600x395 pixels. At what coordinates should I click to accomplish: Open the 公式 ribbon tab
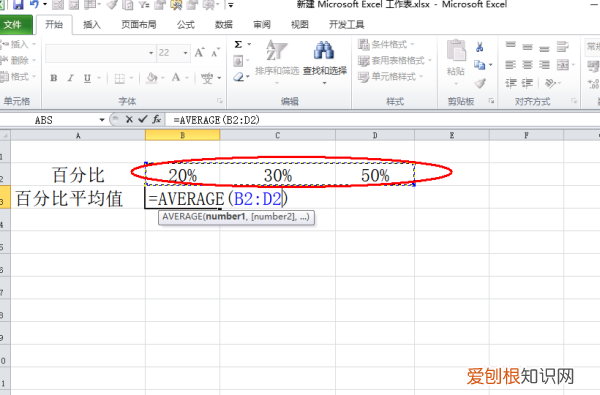pyautogui.click(x=186, y=25)
